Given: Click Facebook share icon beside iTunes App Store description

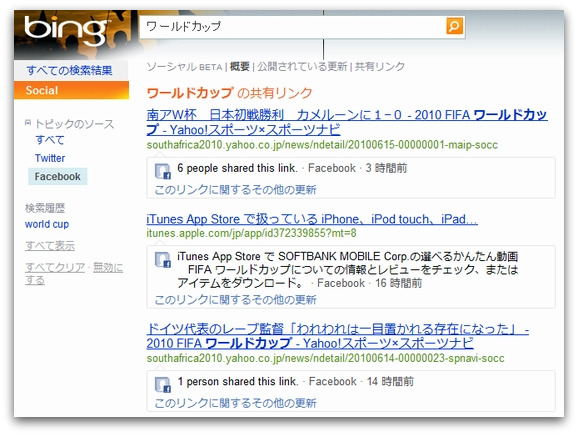Looking at the screenshot, I should coord(162,260).
